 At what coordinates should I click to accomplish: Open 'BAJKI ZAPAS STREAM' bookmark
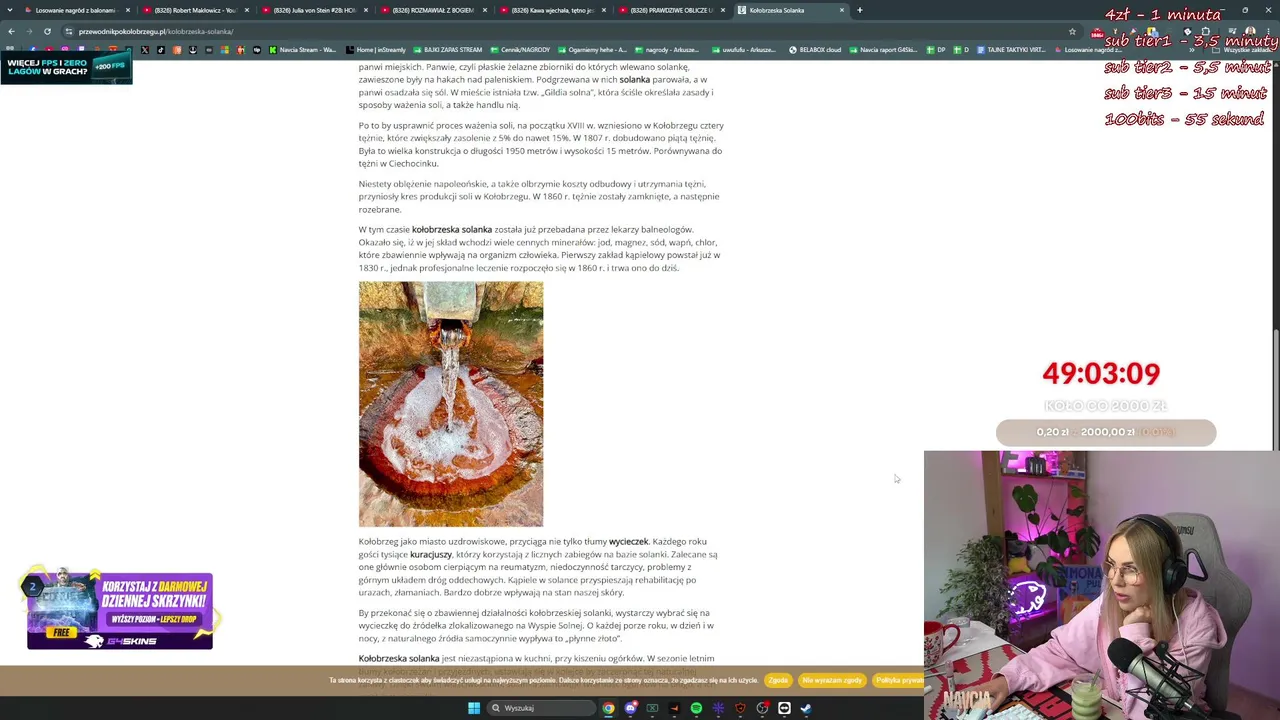pos(447,49)
